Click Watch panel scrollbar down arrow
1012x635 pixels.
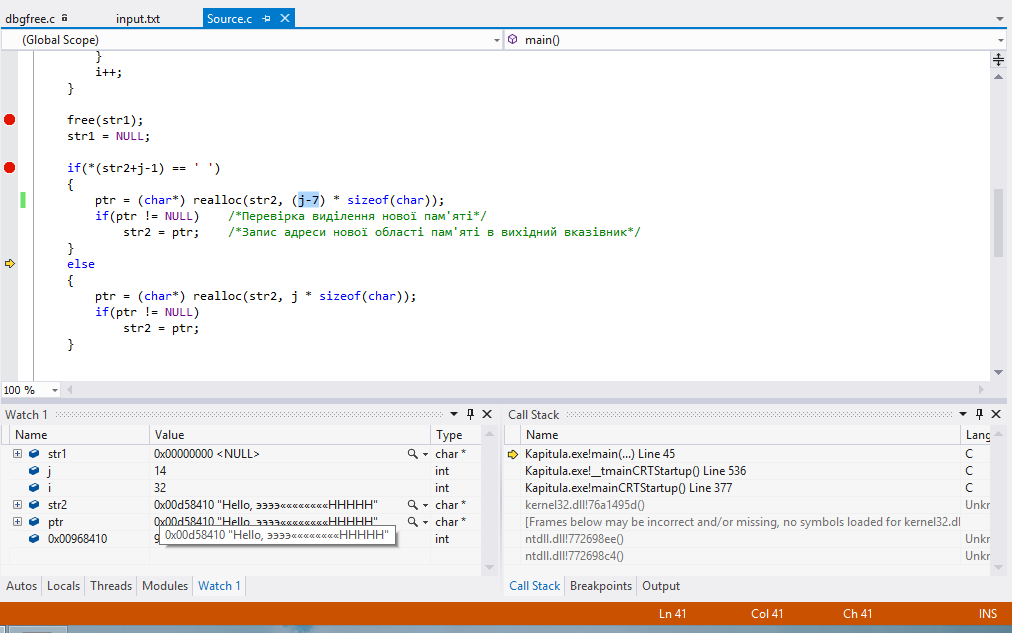(489, 568)
